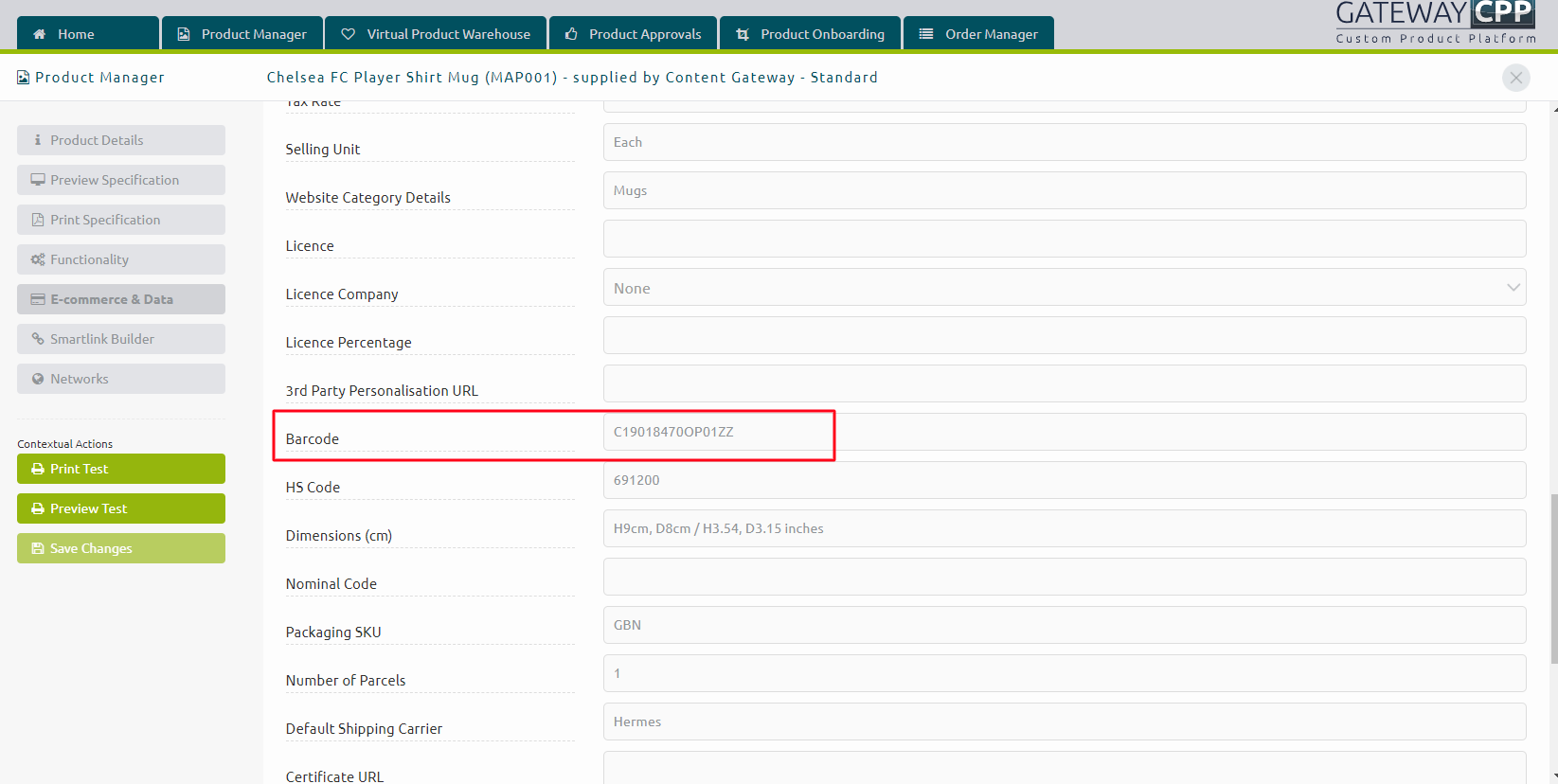Click the Packaging SKU field

[x=1065, y=625]
